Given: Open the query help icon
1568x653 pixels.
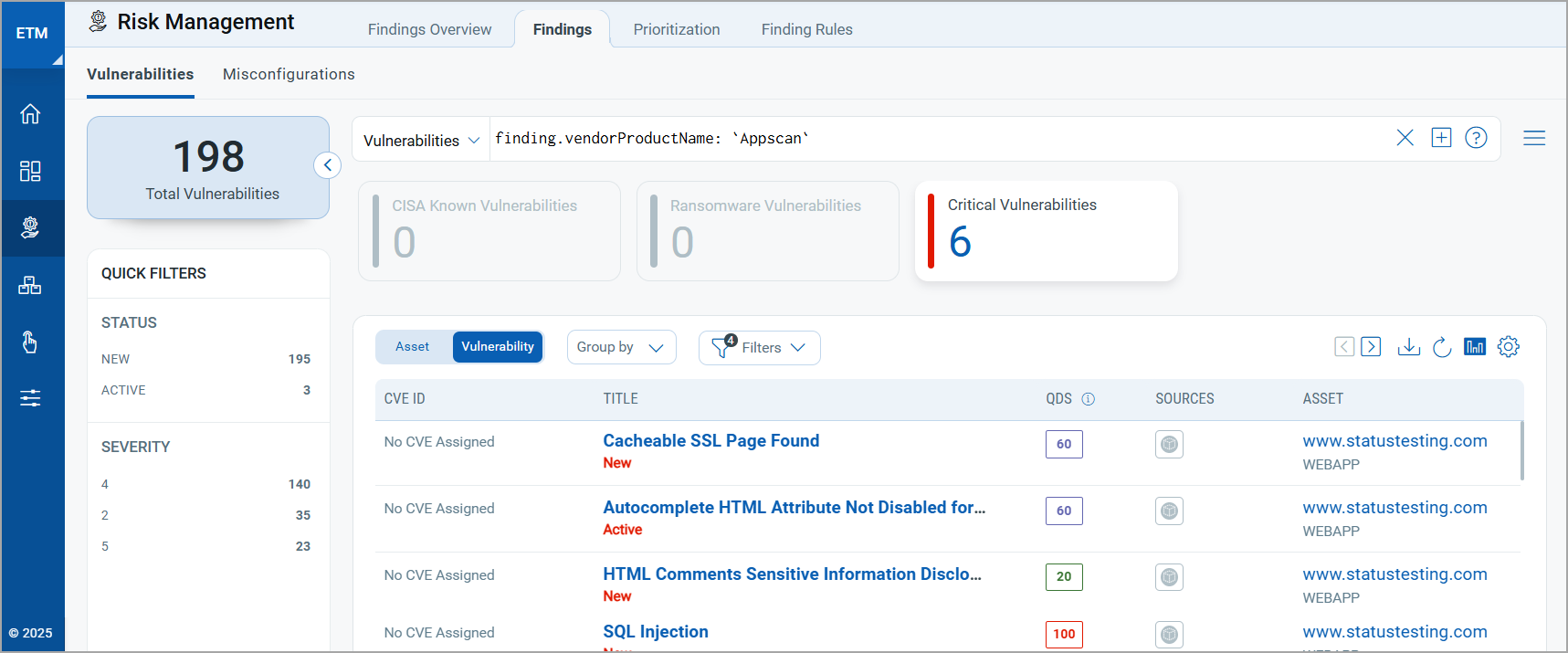Looking at the screenshot, I should (1476, 138).
